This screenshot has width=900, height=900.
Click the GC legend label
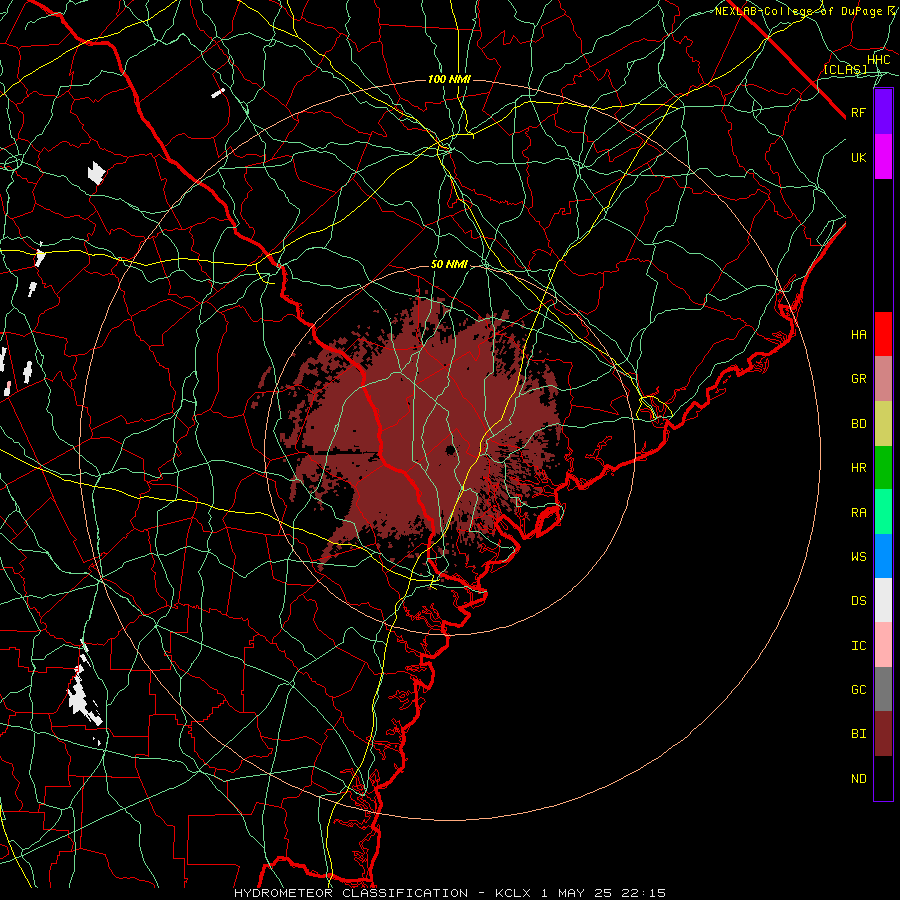point(859,690)
